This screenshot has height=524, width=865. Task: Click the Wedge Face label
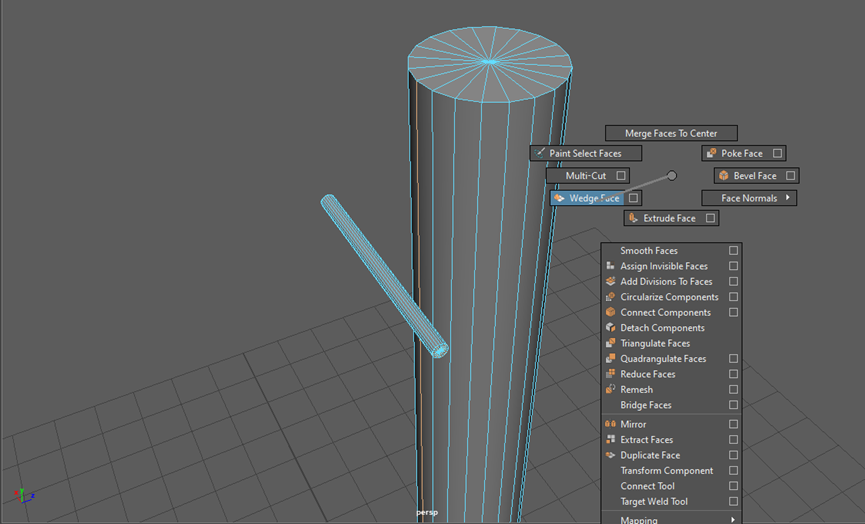tap(594, 198)
